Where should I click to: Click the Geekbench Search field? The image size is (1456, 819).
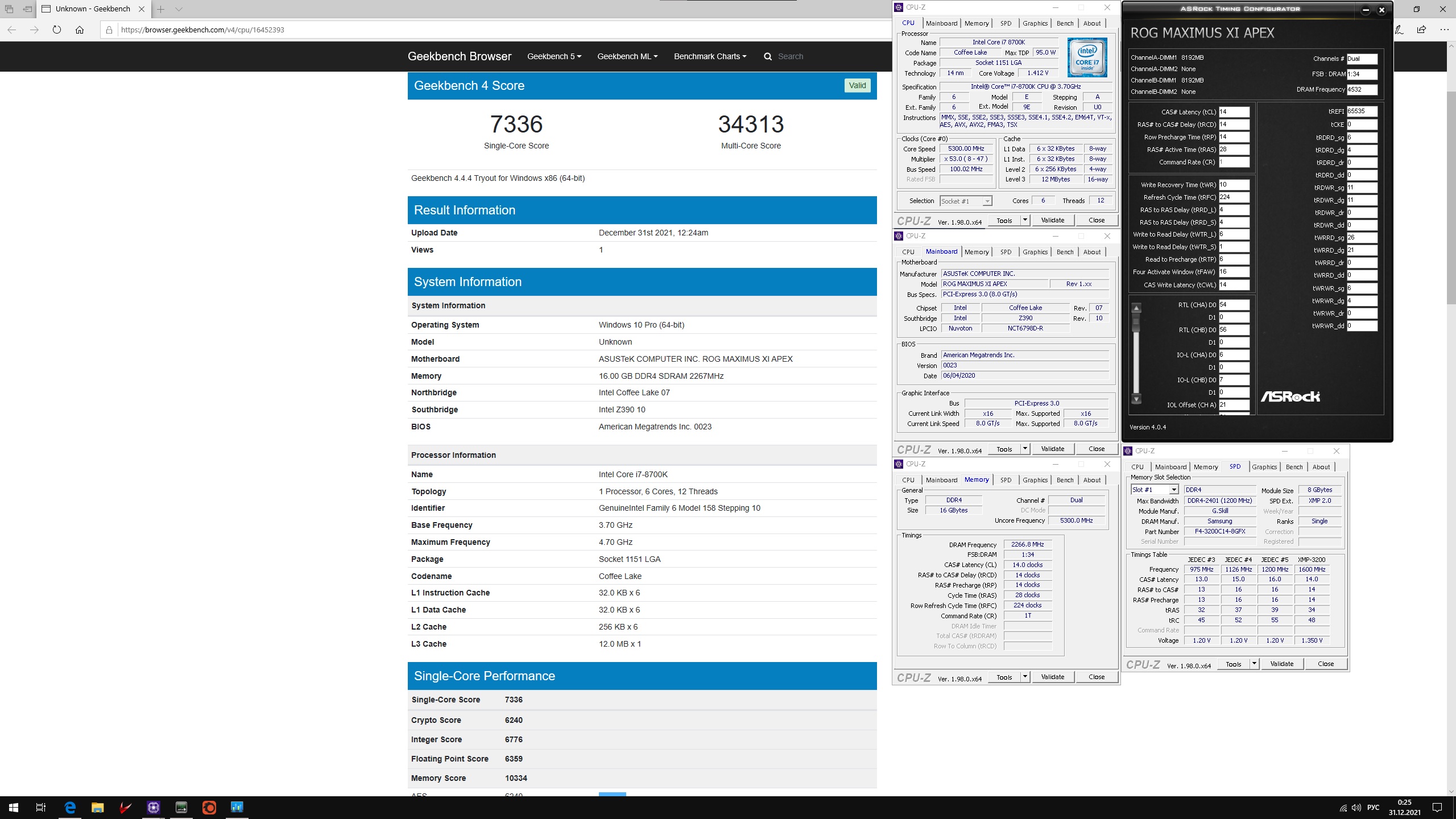pyautogui.click(x=790, y=56)
